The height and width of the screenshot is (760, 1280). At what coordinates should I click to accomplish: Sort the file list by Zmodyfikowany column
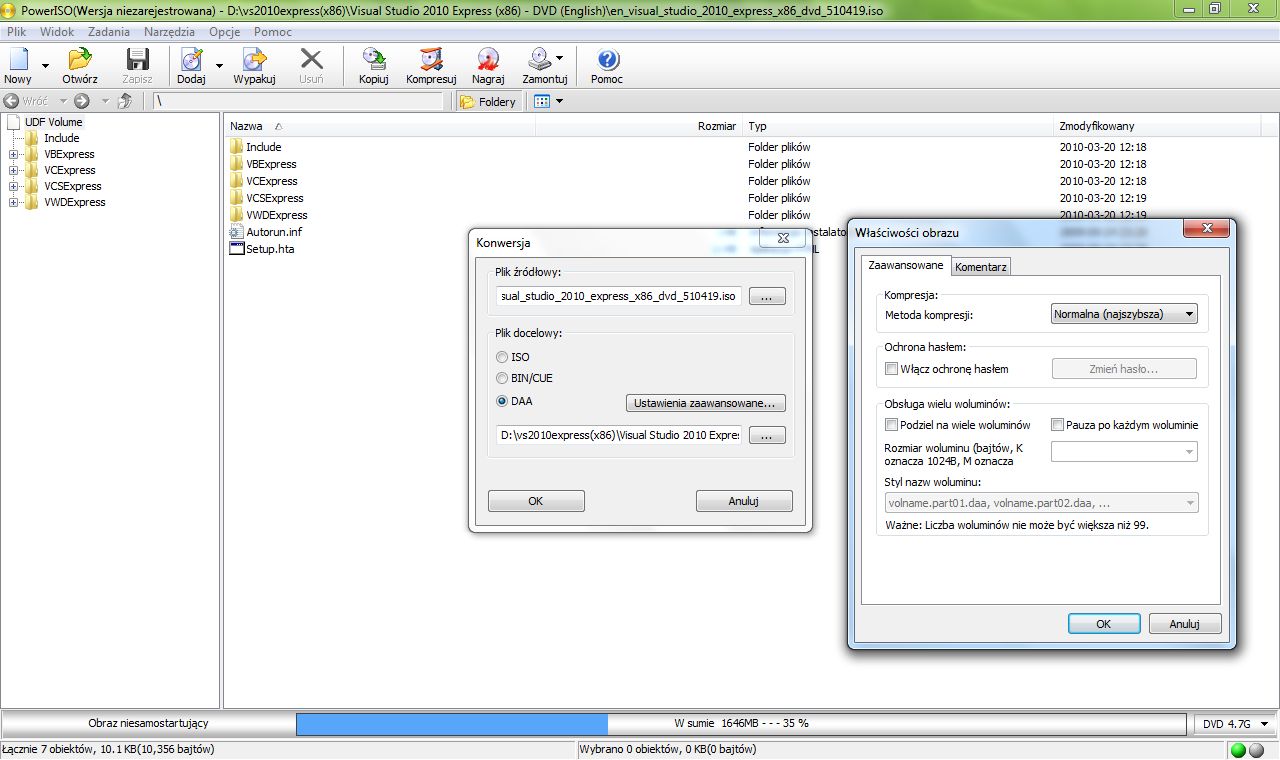(1158, 126)
